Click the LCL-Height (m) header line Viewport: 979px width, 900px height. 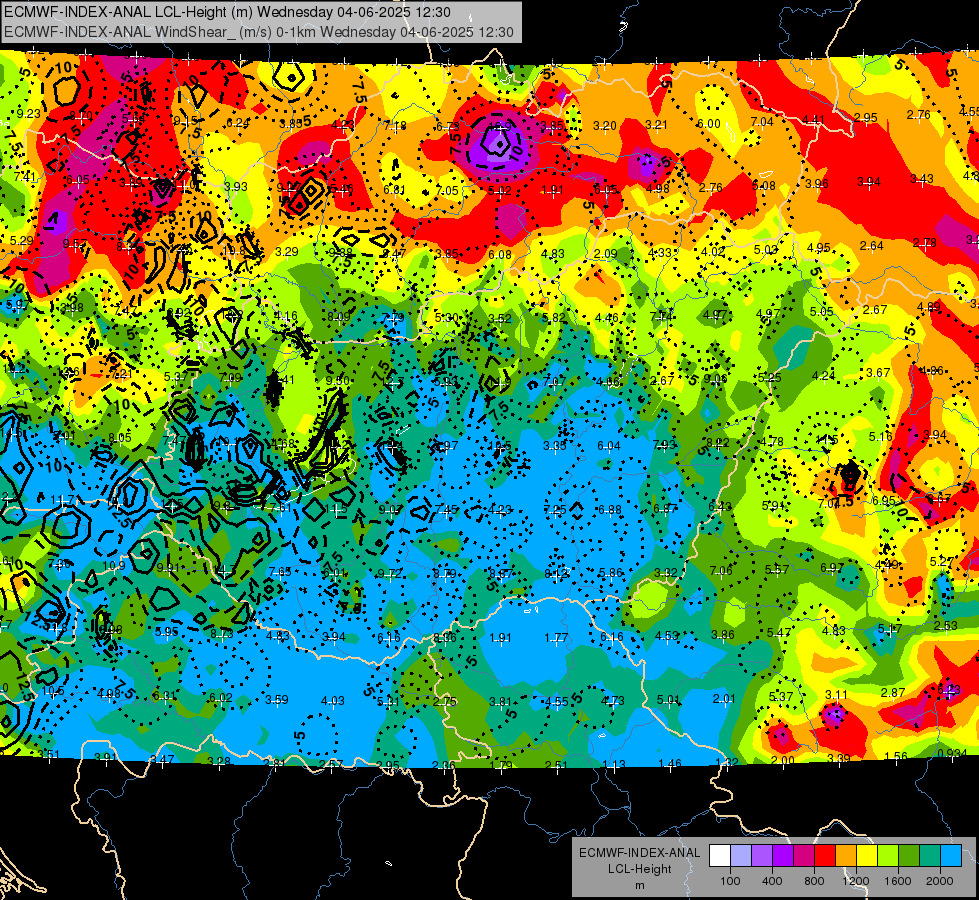click(227, 12)
